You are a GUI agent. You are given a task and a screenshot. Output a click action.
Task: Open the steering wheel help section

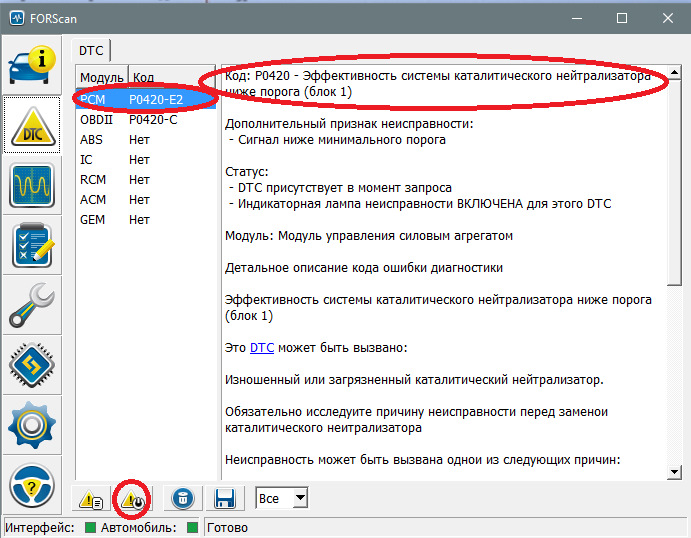[x=32, y=485]
